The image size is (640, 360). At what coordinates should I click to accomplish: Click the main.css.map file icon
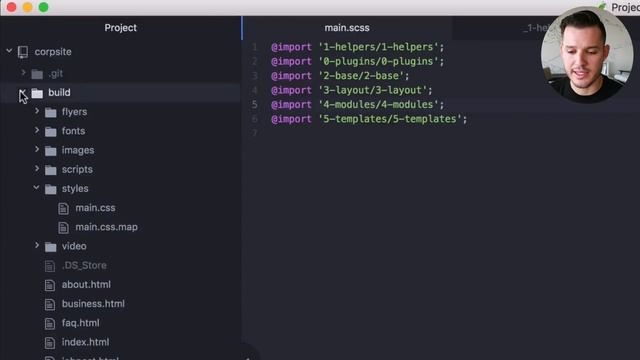click(x=63, y=228)
